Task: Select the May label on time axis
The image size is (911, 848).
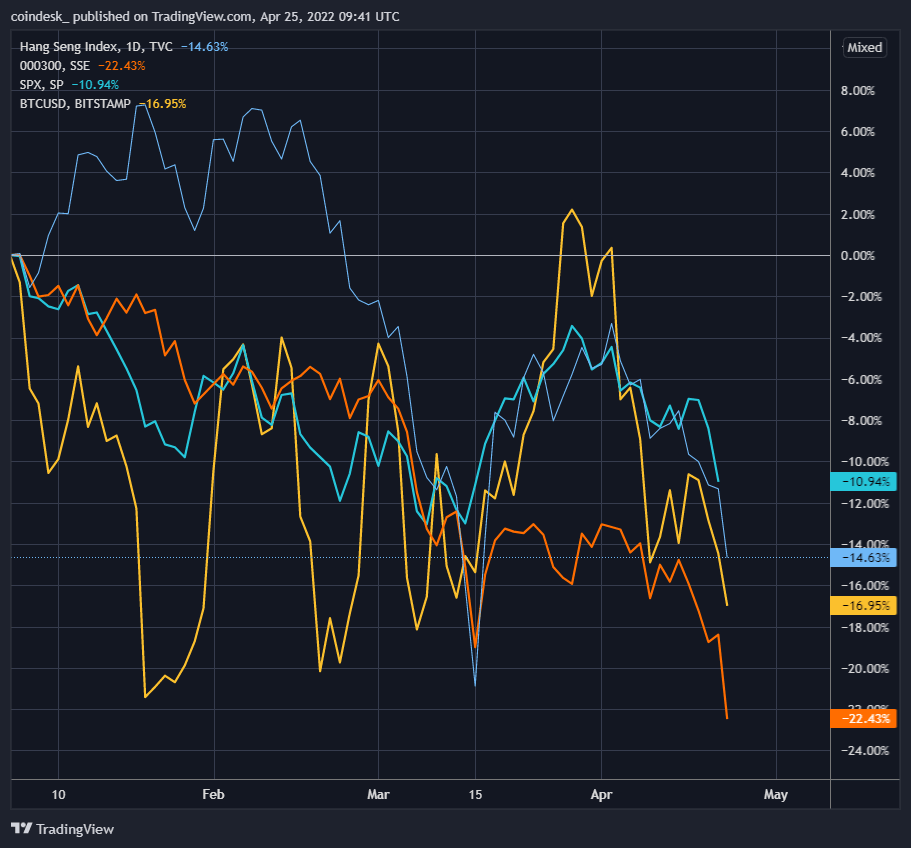Action: [776, 795]
